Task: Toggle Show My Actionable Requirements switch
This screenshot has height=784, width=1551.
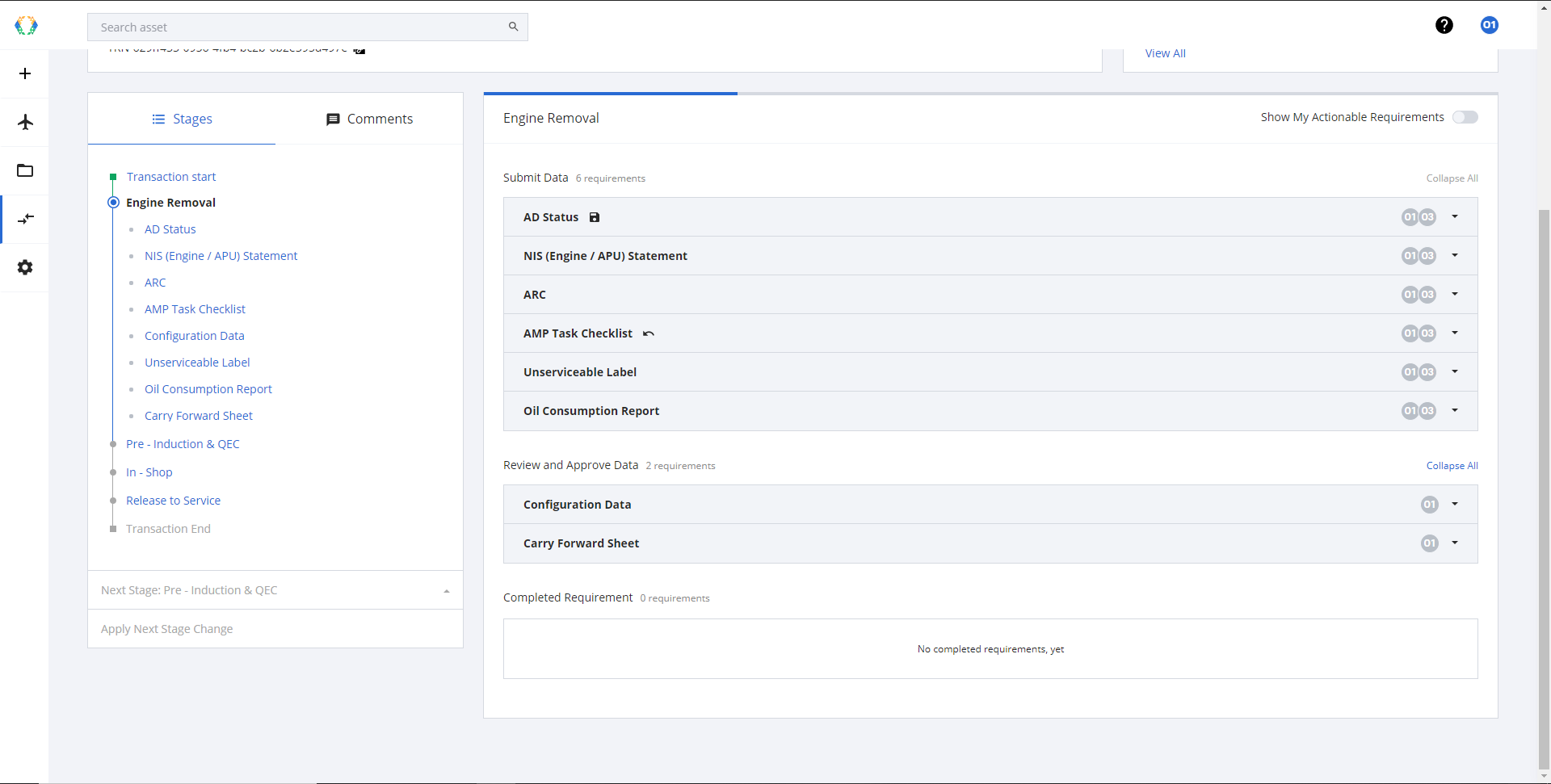Action: (x=1465, y=117)
